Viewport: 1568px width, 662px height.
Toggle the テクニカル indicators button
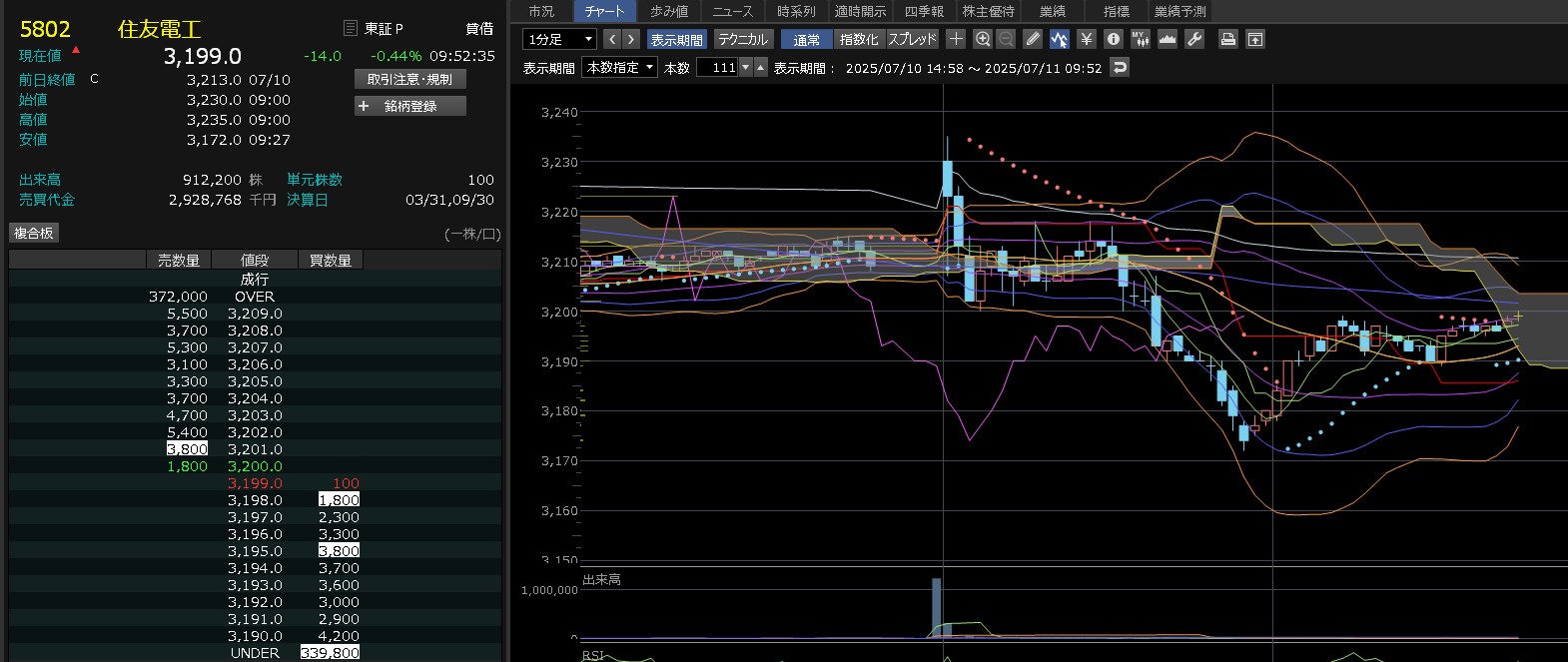point(742,39)
